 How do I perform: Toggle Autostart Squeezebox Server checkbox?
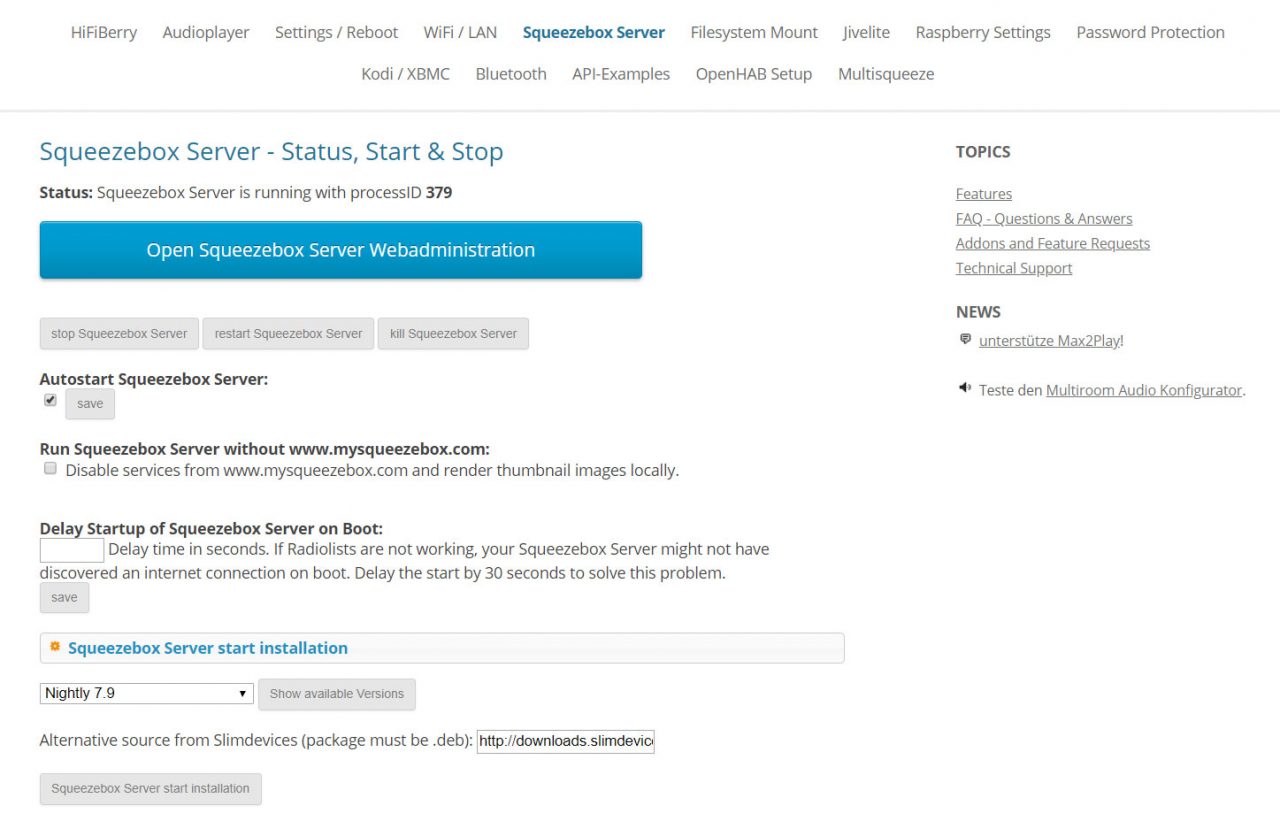pos(50,400)
